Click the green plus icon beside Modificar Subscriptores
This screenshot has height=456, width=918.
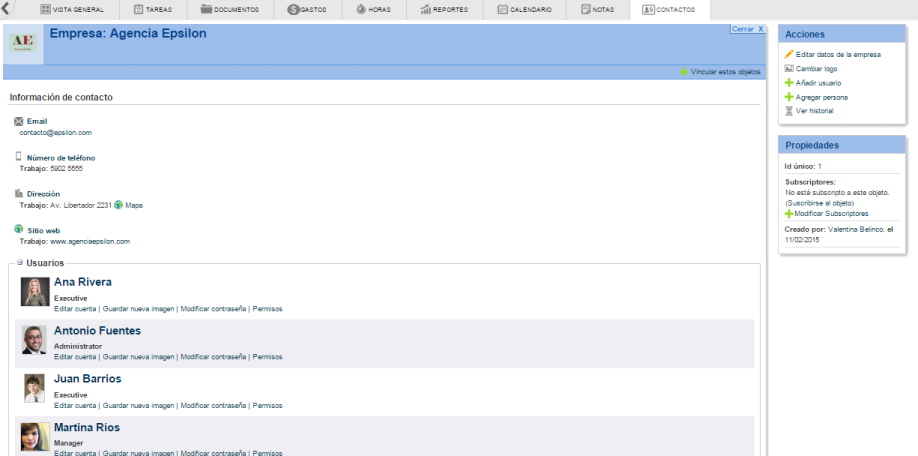pyautogui.click(x=789, y=214)
